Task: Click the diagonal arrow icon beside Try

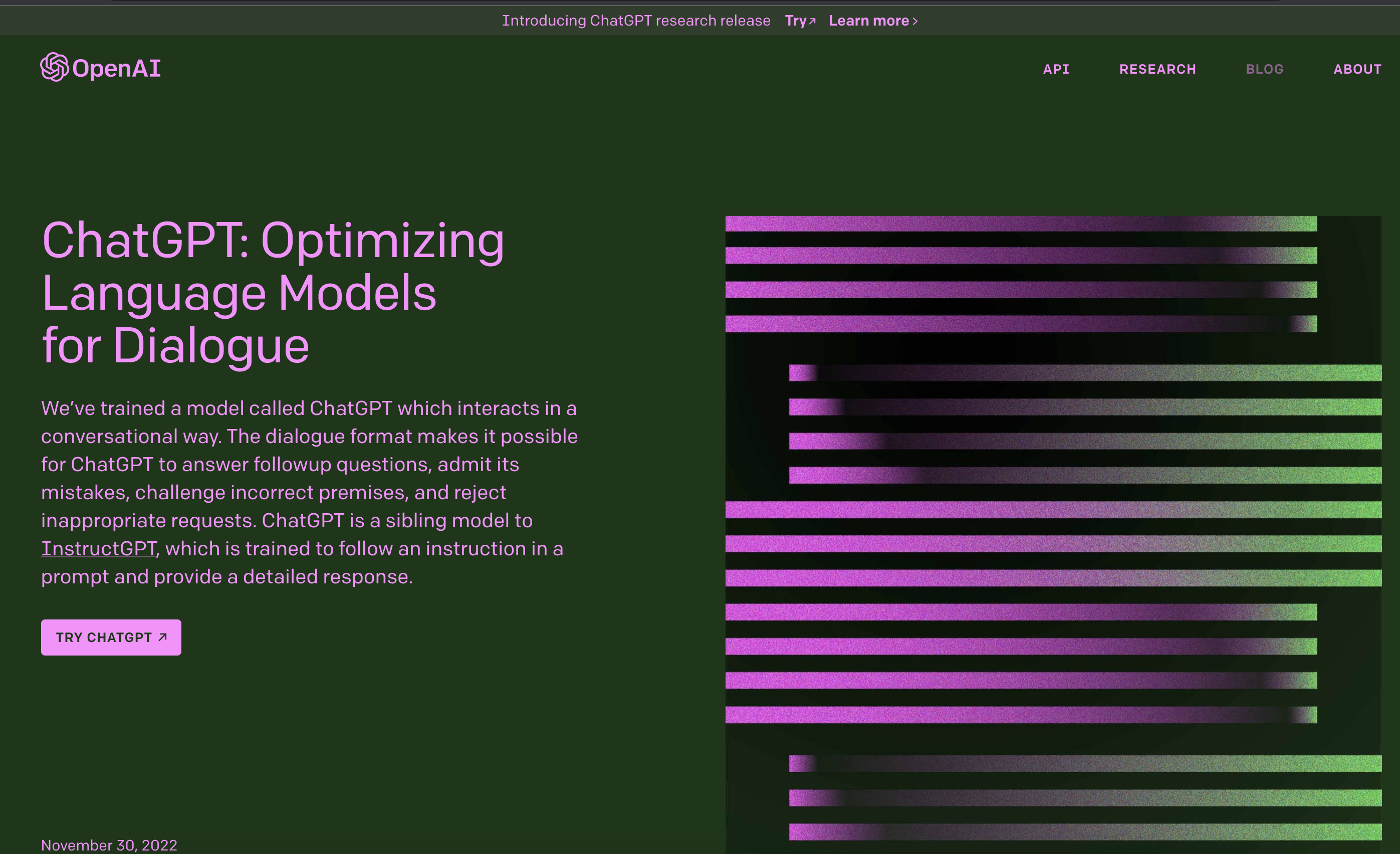Action: pyautogui.click(x=813, y=21)
